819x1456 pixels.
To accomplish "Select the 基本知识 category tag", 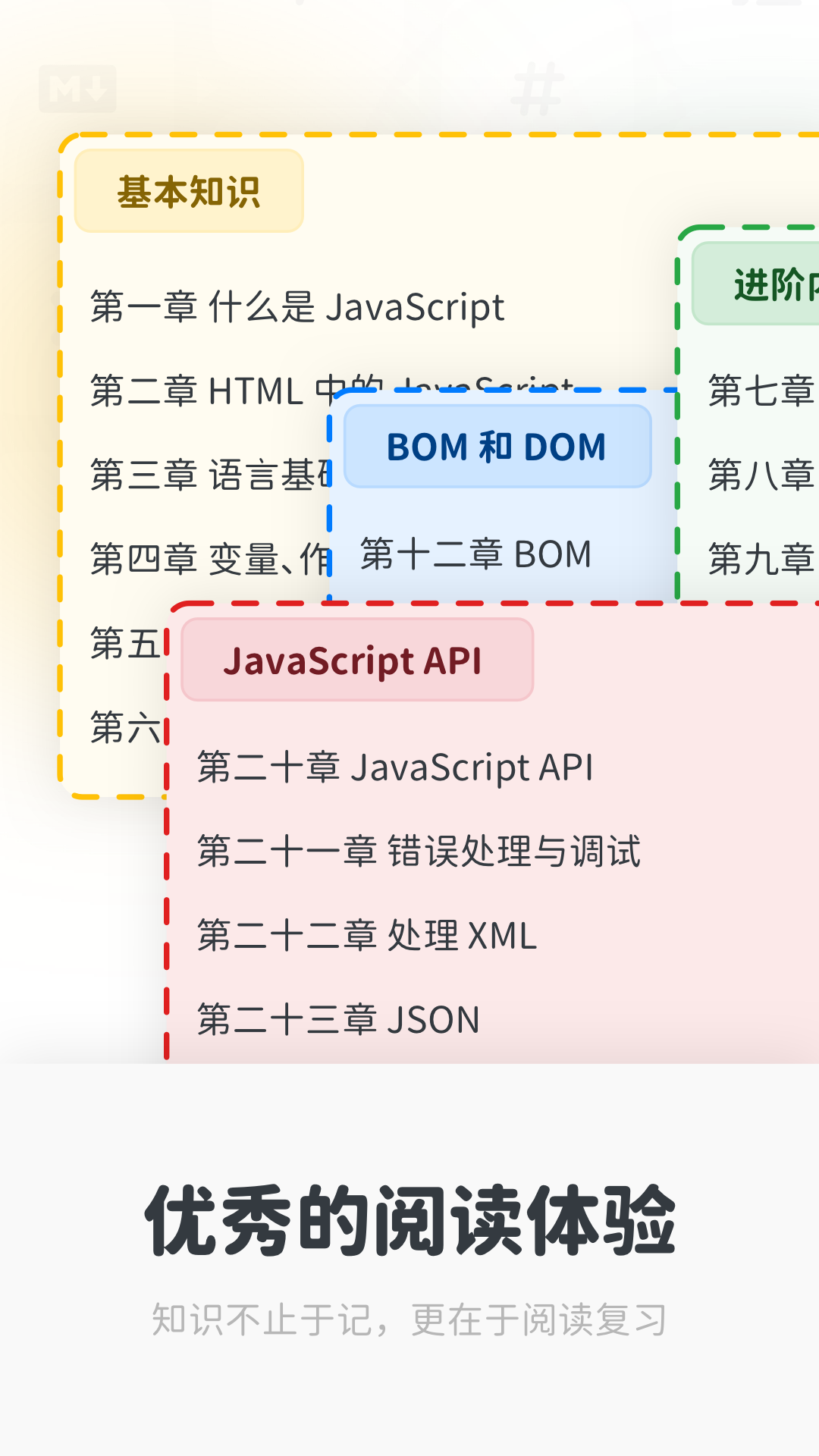I will coord(189,191).
